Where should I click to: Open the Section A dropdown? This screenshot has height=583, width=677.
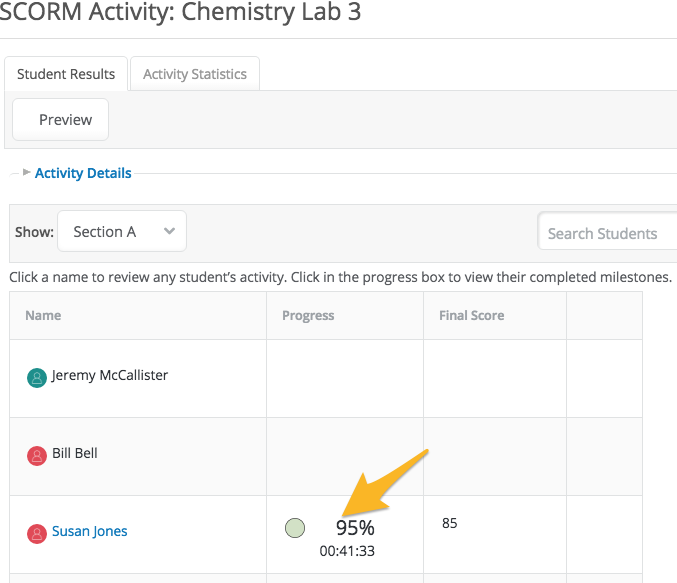[122, 232]
